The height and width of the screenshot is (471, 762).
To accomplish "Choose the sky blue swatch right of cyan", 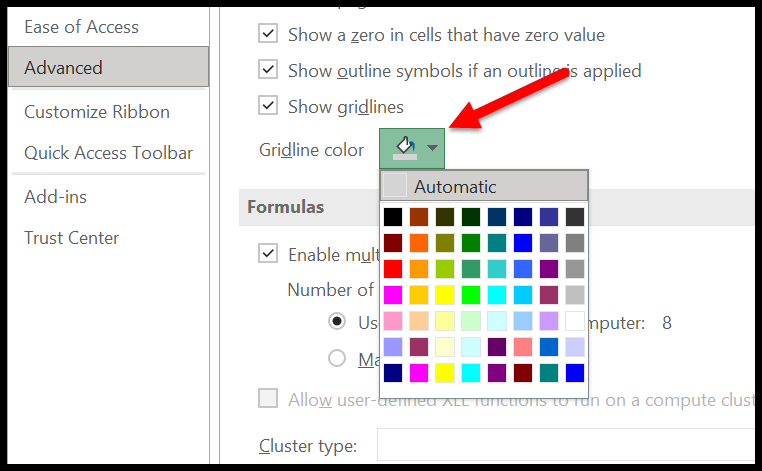I will tap(523, 295).
